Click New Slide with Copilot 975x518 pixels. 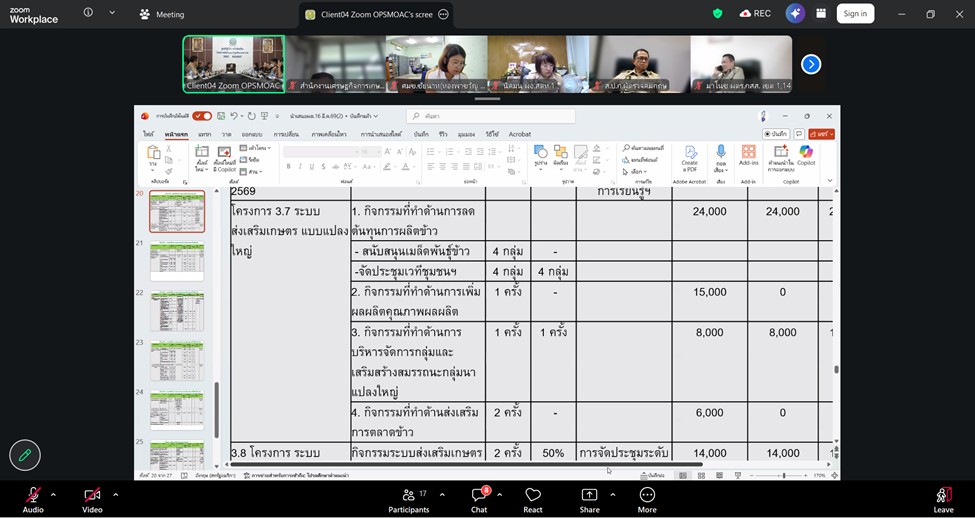point(224,151)
